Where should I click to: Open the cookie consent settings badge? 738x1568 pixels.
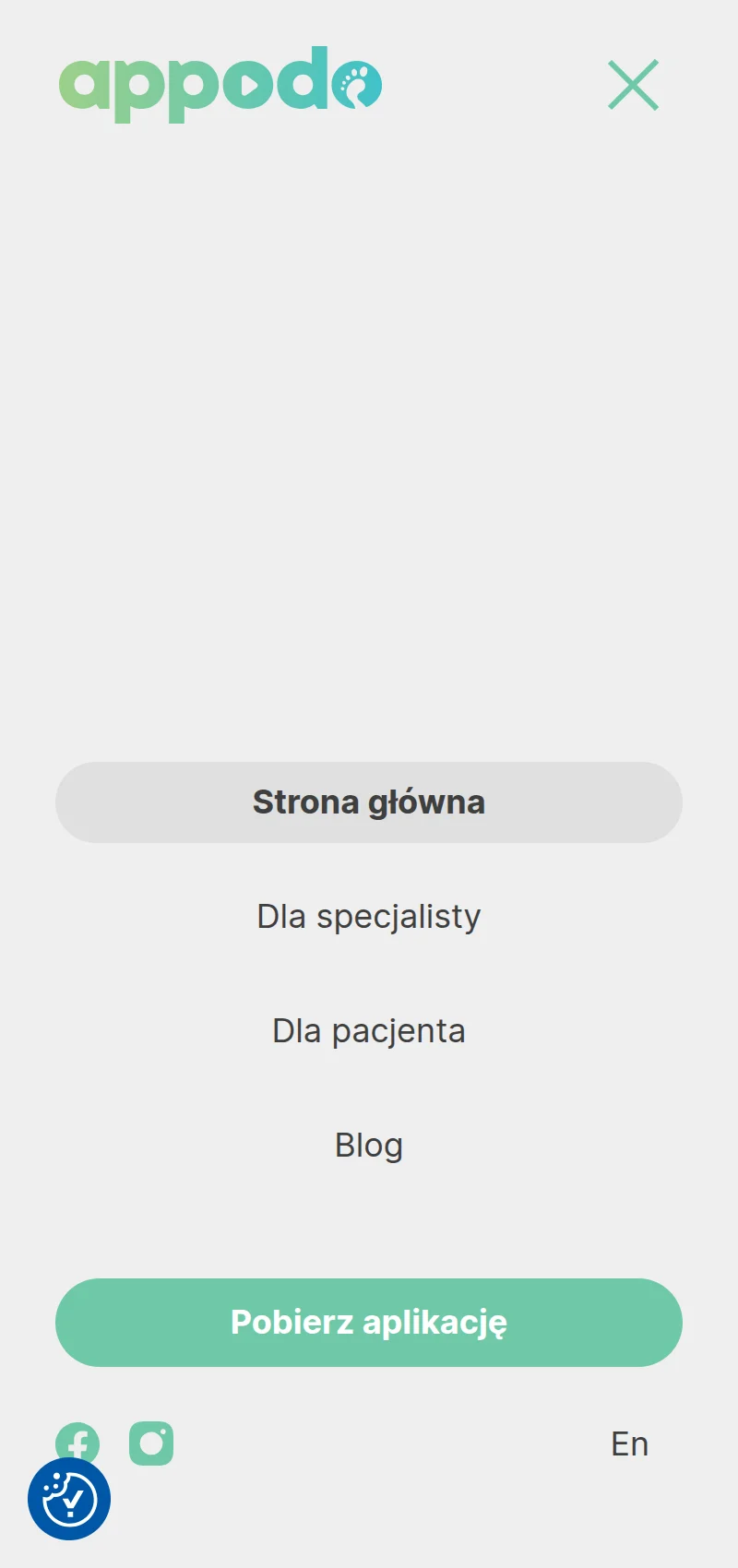pyautogui.click(x=69, y=1499)
